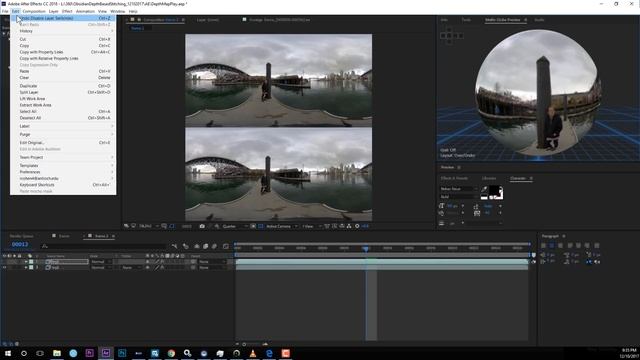The width and height of the screenshot is (640, 360).
Task: Toggle the region of interest icon
Action: click(x=253, y=226)
